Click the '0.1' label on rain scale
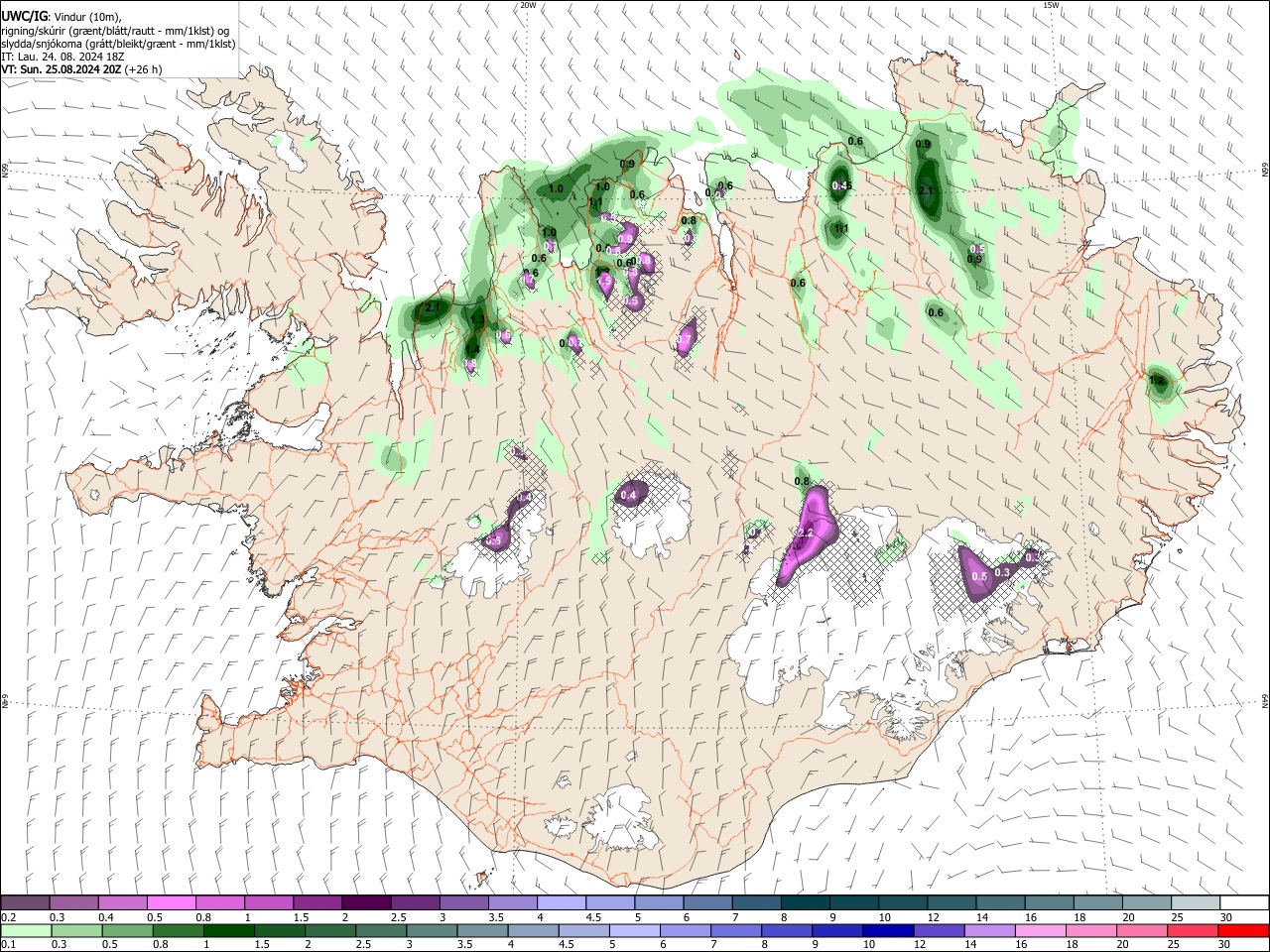 [x=8, y=945]
